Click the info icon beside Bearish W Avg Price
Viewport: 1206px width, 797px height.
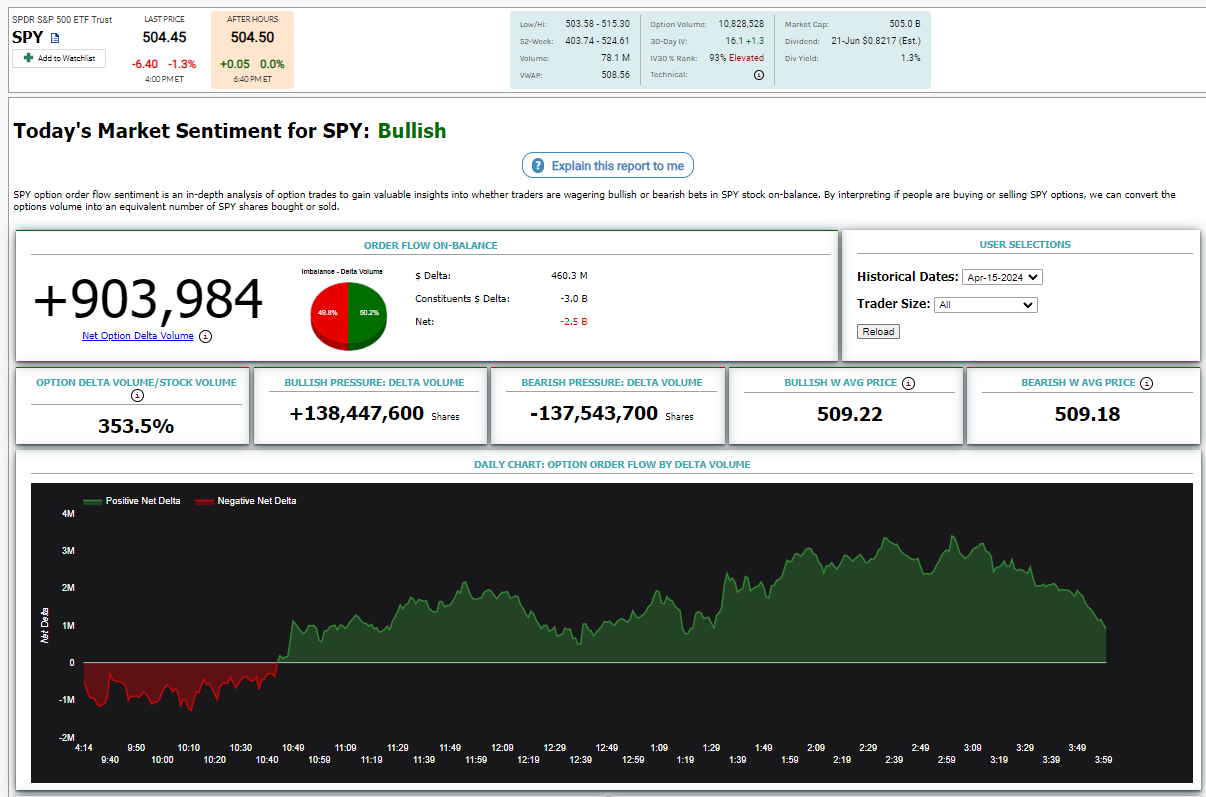point(1146,383)
